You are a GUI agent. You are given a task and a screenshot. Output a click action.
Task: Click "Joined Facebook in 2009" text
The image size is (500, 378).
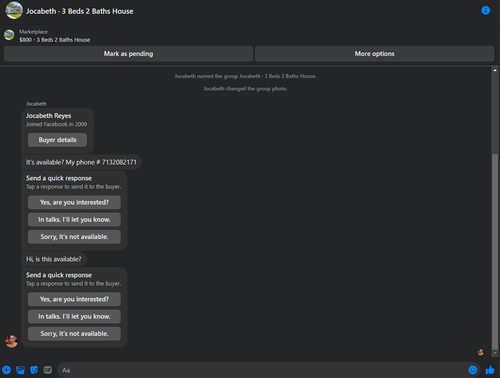(57, 124)
